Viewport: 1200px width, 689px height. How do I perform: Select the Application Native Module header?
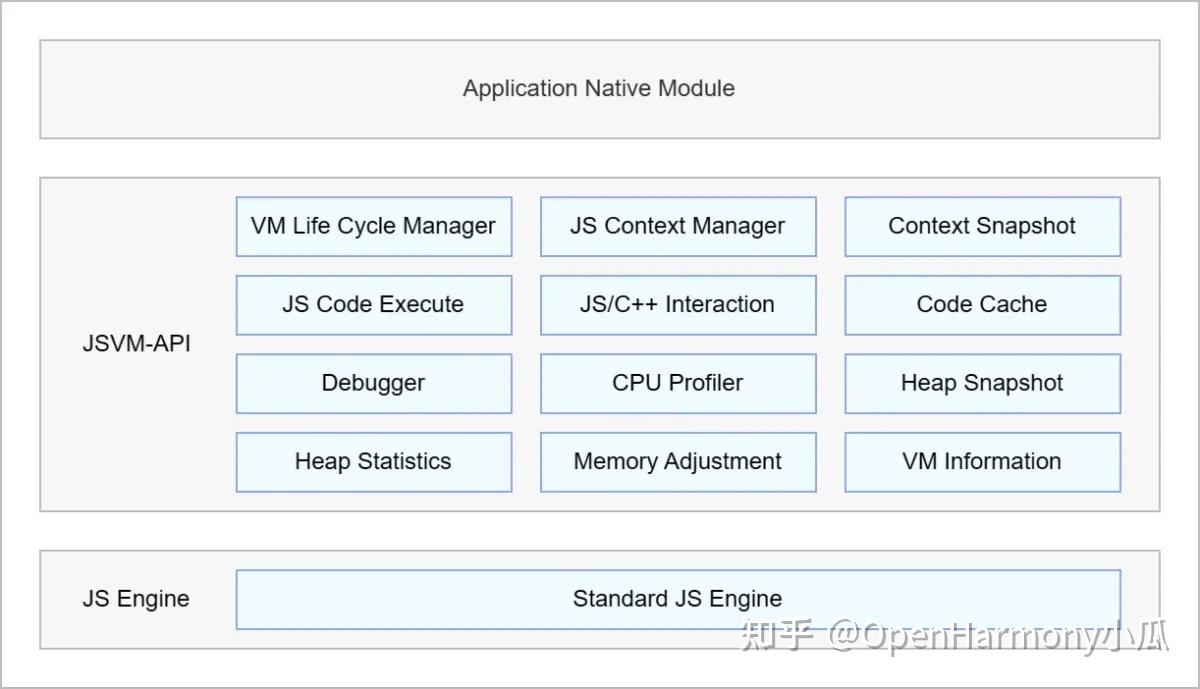pyautogui.click(x=598, y=88)
